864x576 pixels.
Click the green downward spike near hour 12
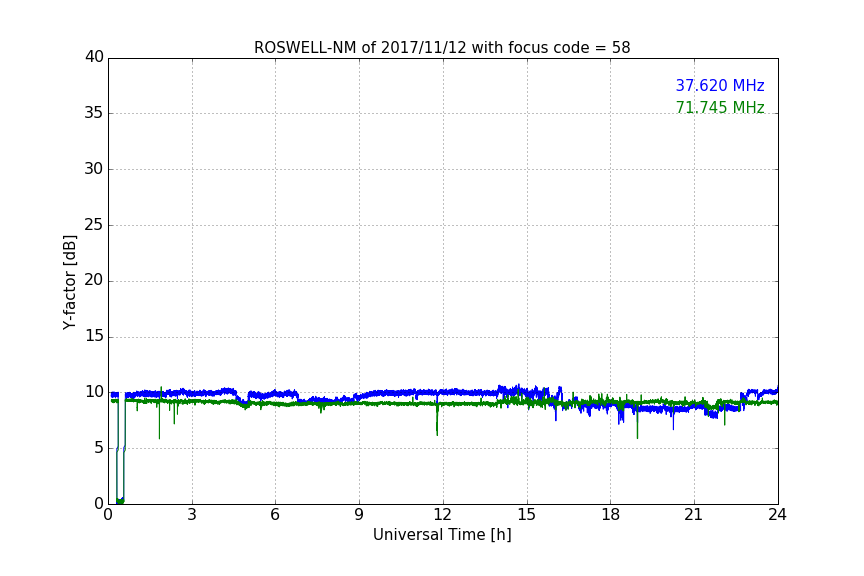click(437, 420)
